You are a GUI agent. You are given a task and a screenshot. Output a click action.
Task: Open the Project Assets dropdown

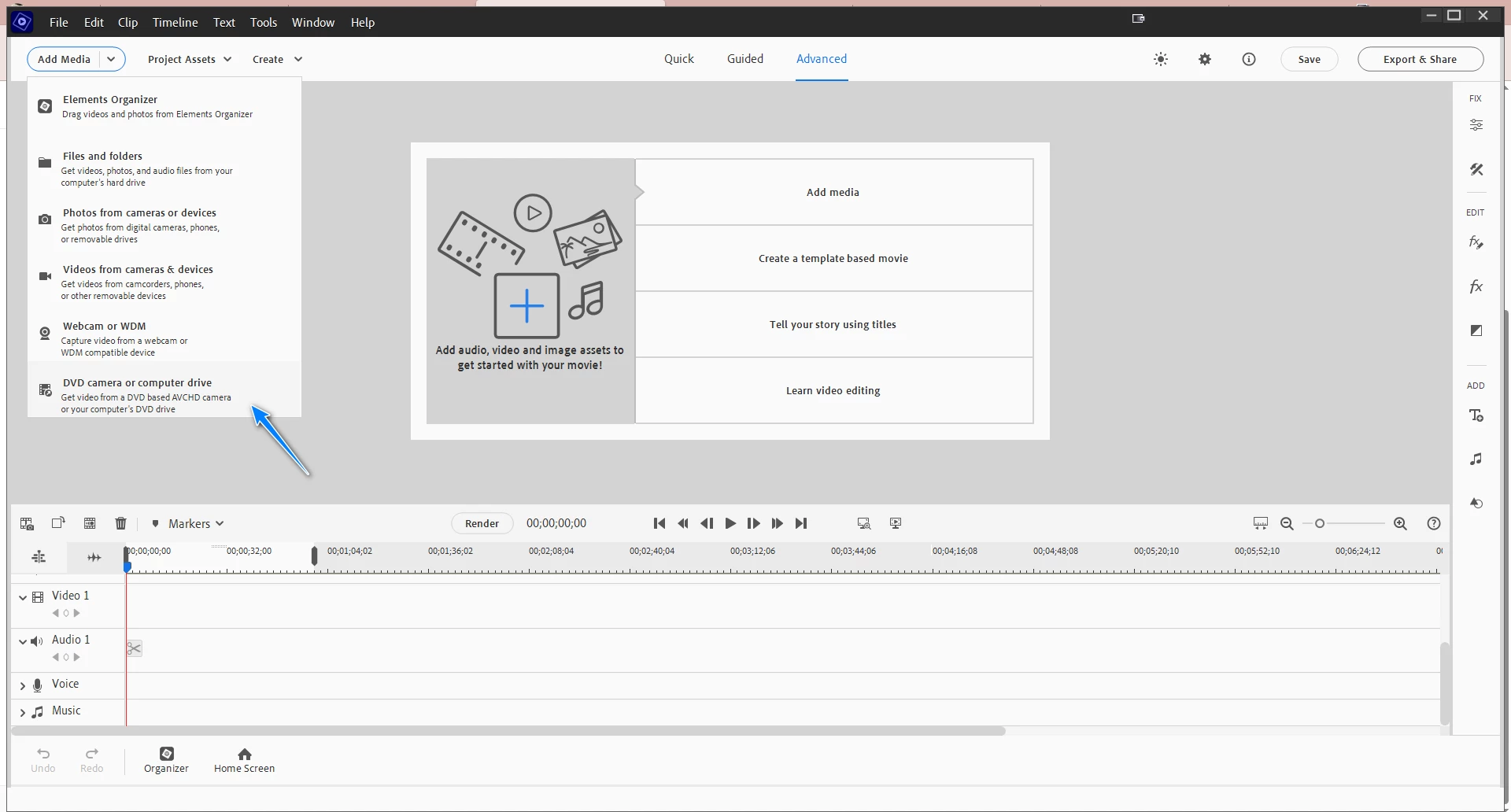(189, 59)
